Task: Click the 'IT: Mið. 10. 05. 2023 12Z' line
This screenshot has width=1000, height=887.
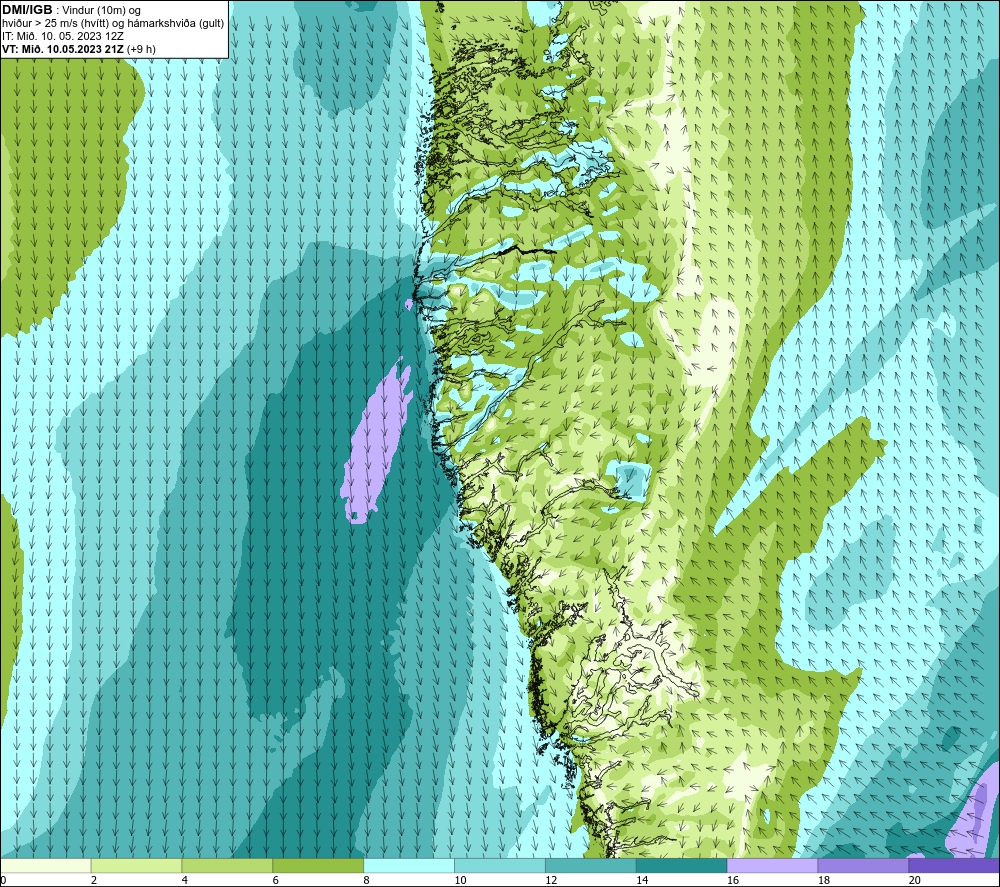Action: pos(62,36)
